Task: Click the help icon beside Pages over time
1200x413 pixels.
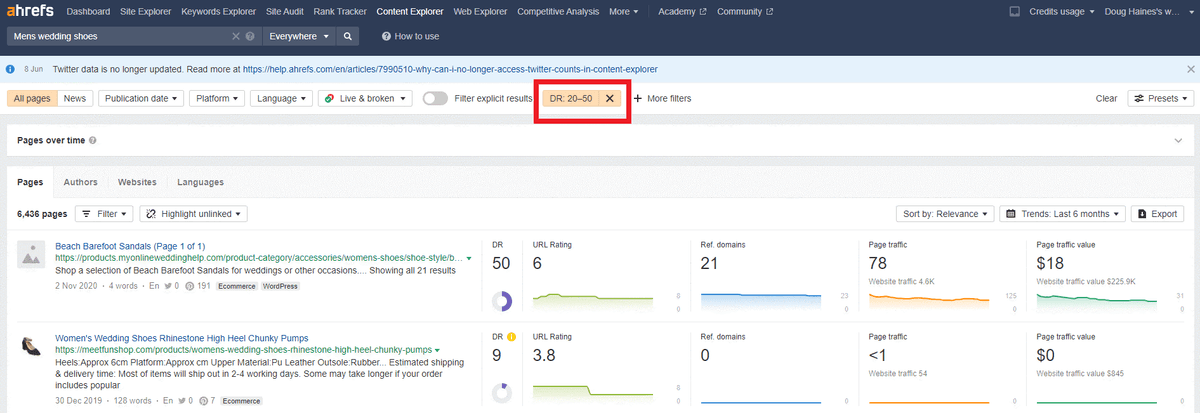Action: pos(93,141)
